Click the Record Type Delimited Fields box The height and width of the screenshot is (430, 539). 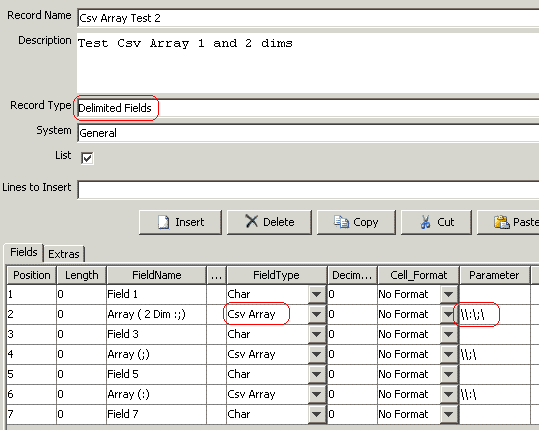pos(308,108)
